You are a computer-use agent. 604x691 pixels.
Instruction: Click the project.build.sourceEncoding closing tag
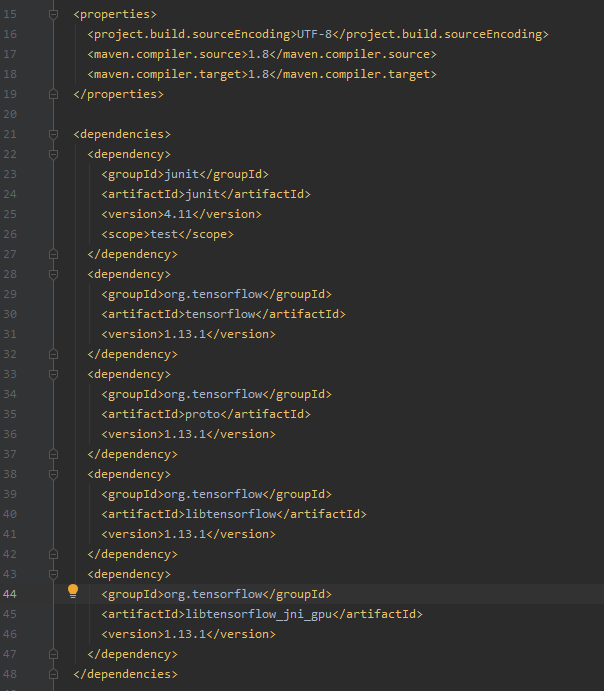click(x=441, y=34)
